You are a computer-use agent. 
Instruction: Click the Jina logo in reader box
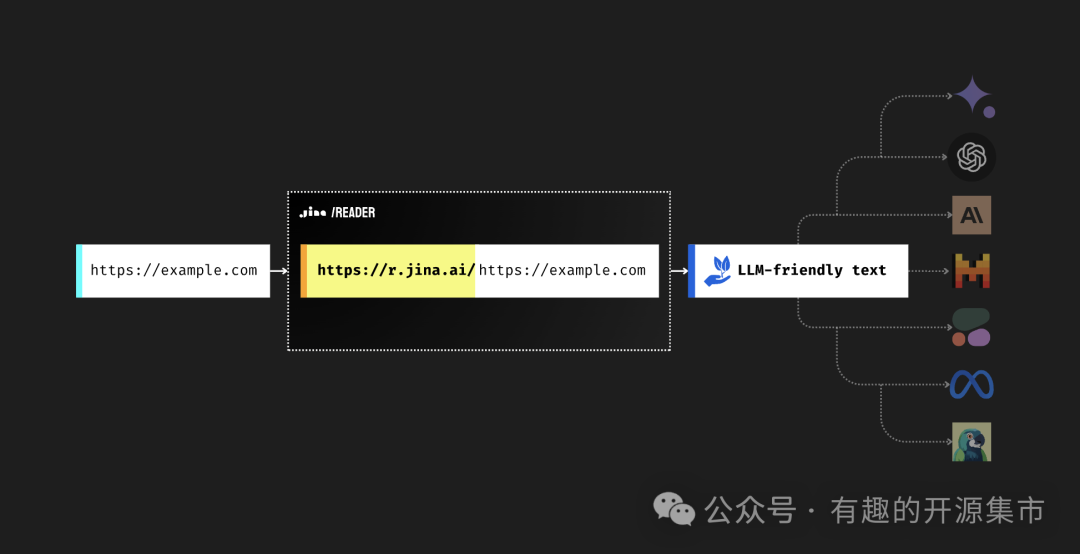[313, 212]
